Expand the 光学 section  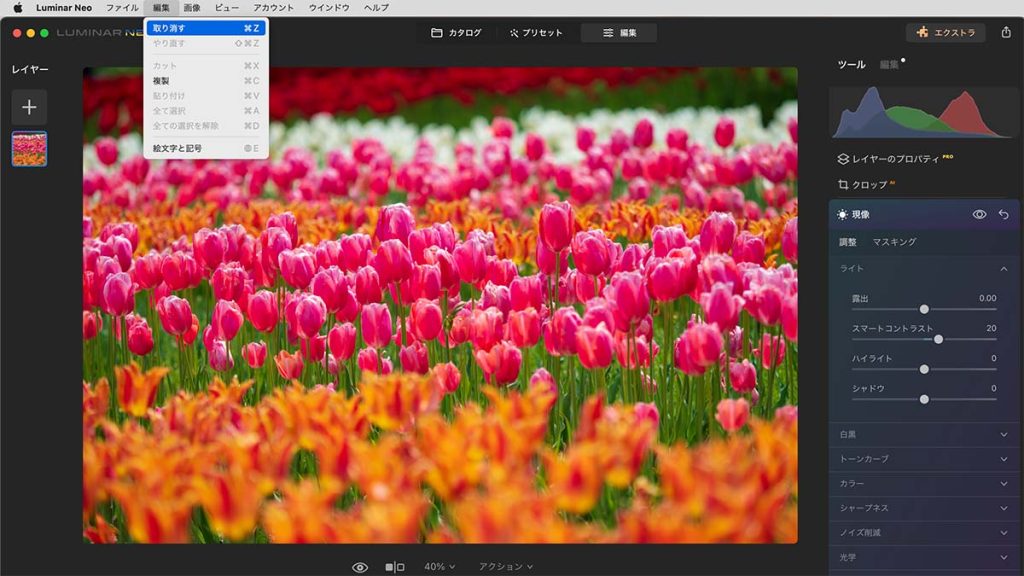point(923,558)
